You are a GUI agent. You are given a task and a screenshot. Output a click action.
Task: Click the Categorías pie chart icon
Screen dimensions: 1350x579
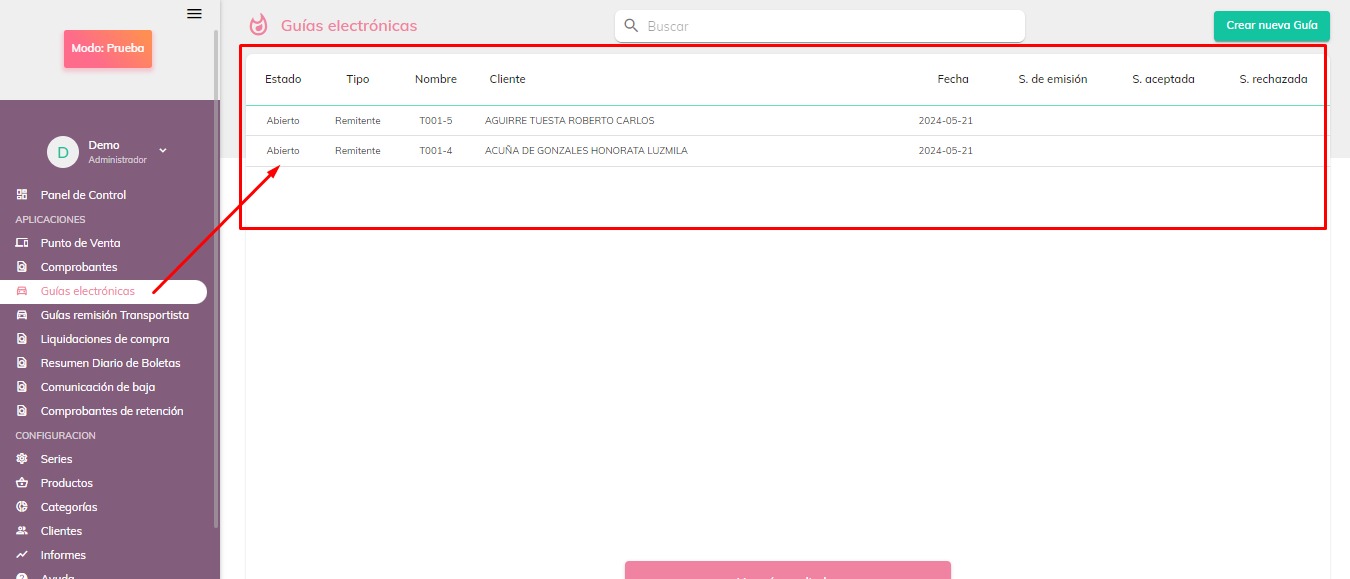(22, 507)
